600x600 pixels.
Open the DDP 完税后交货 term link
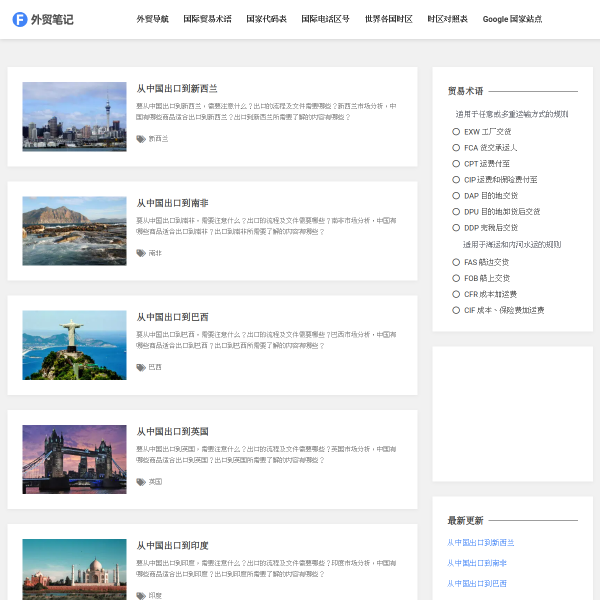(x=491, y=228)
